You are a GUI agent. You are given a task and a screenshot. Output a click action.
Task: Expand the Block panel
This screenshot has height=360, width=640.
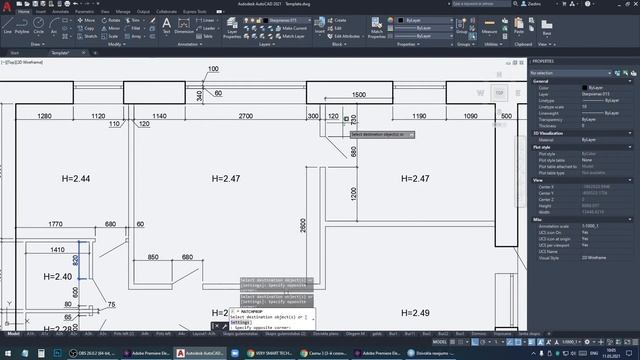point(339,44)
